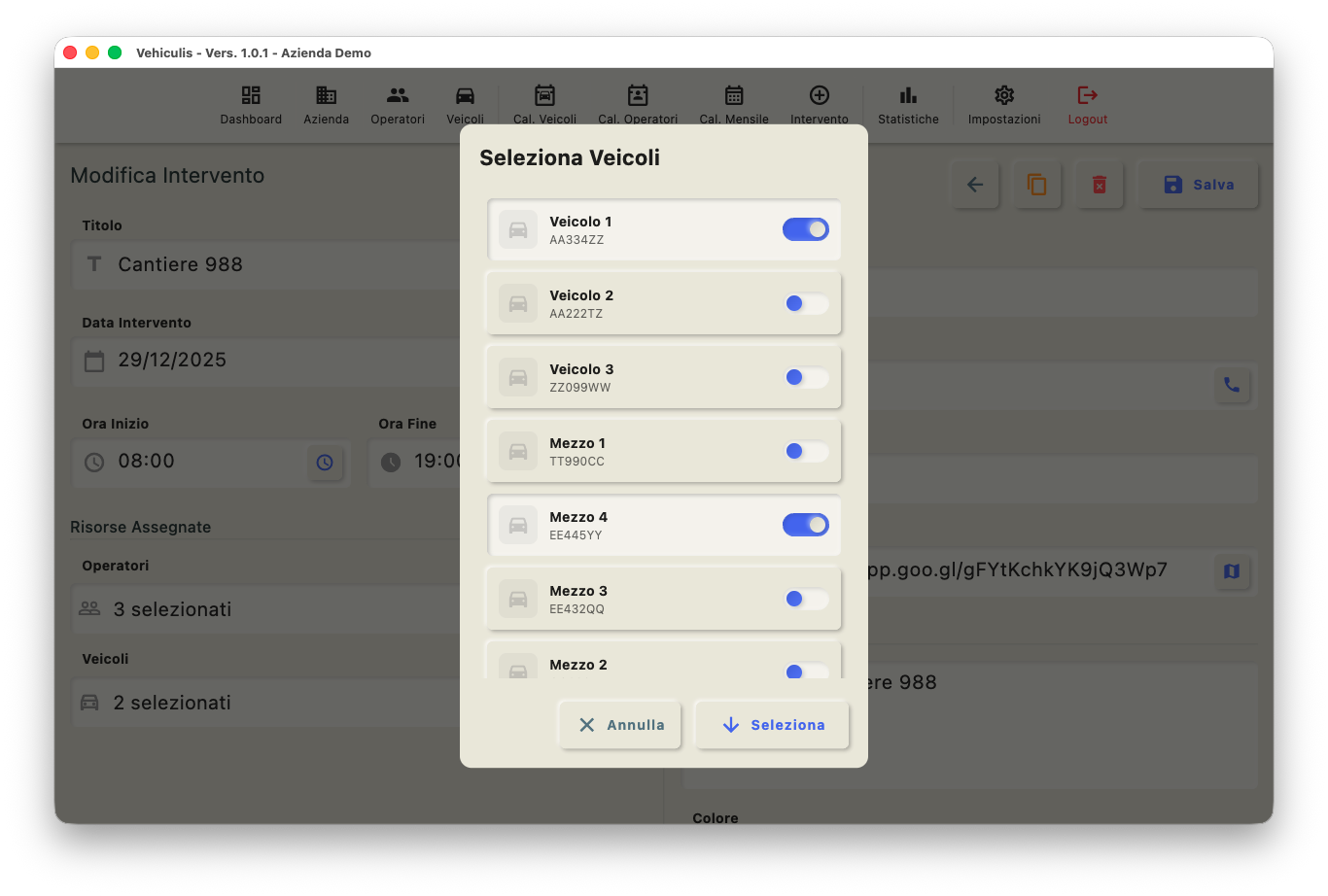Click the Titolo field Cantiere 988
The image size is (1328, 896).
point(264,264)
